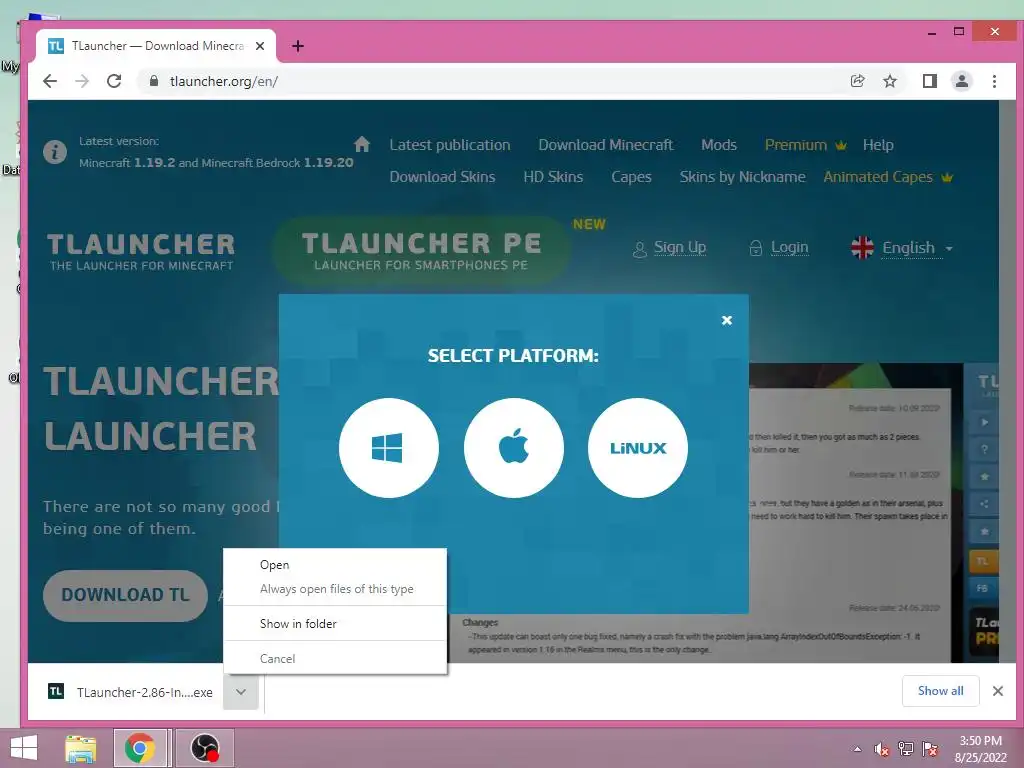The image size is (1024, 768).
Task: Open File Explorer from the taskbar
Action: pos(81,748)
